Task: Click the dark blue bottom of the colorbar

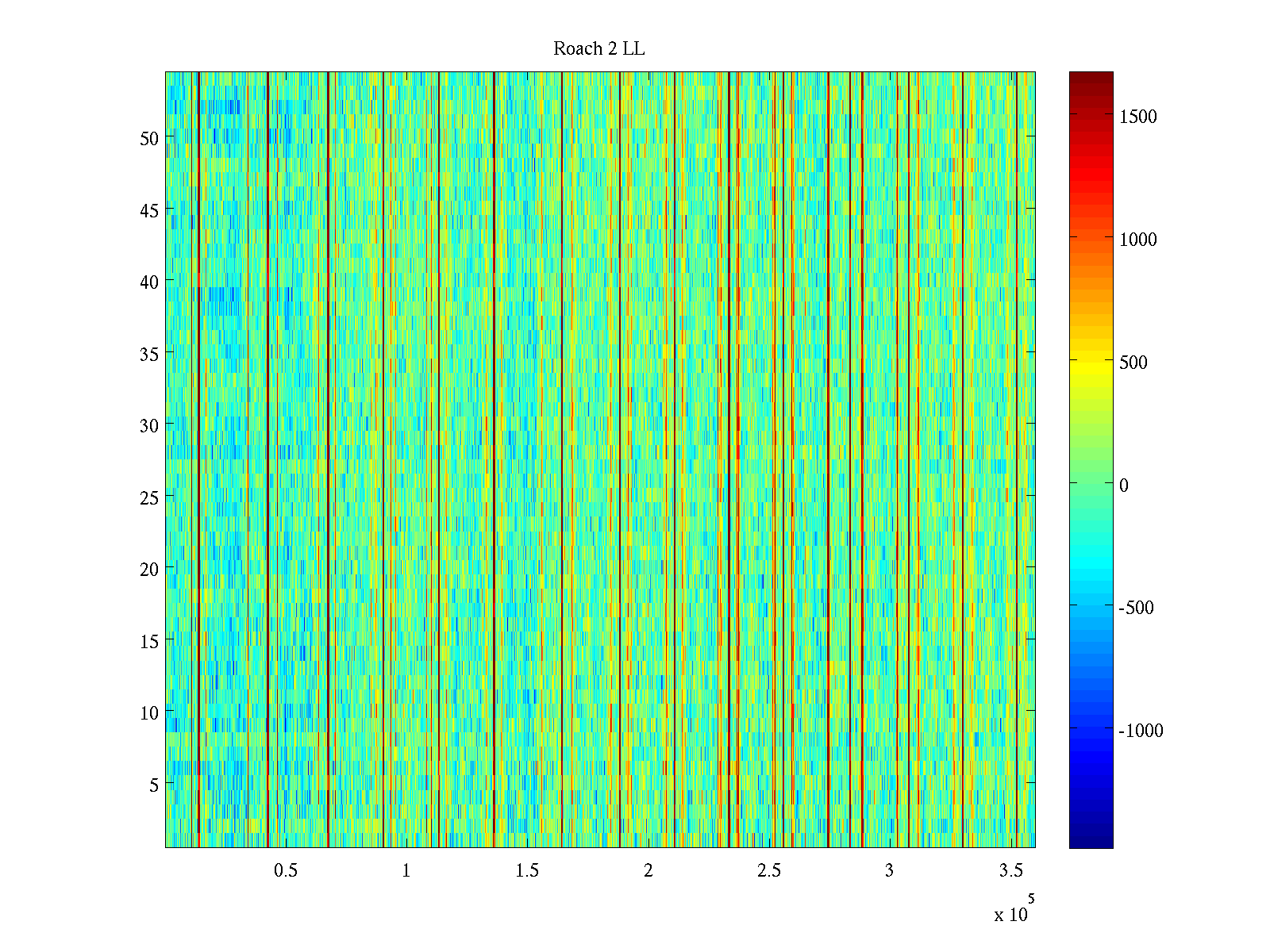Action: coord(1091,841)
